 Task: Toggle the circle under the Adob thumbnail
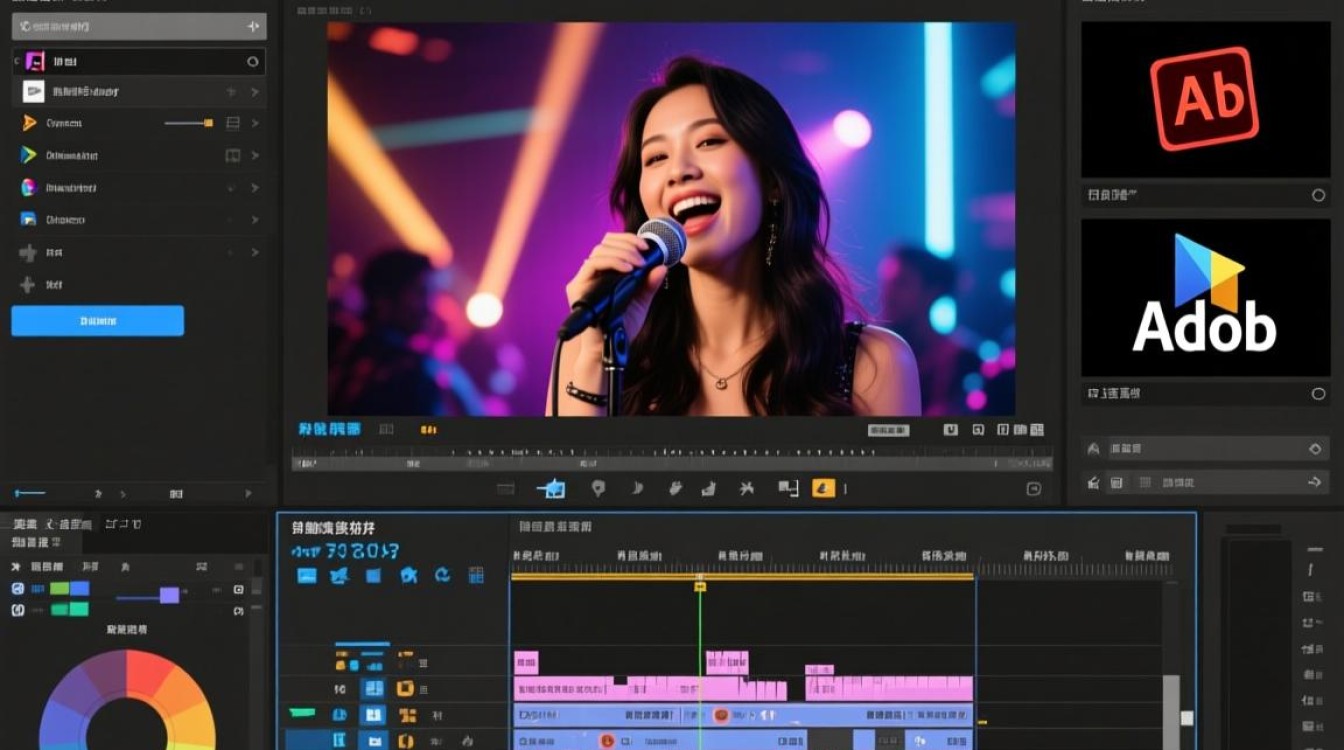[1318, 394]
